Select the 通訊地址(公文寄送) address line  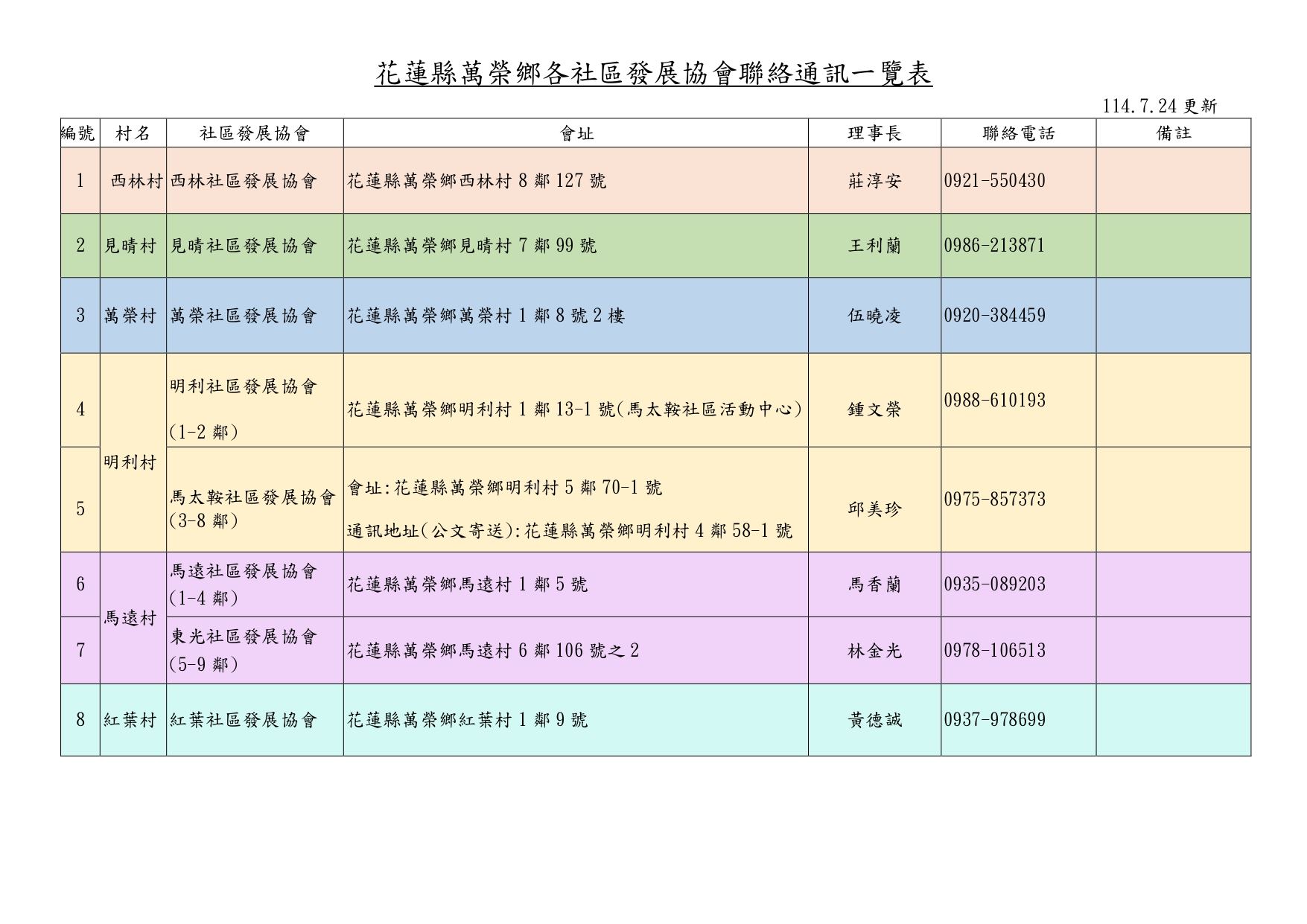[x=570, y=531]
